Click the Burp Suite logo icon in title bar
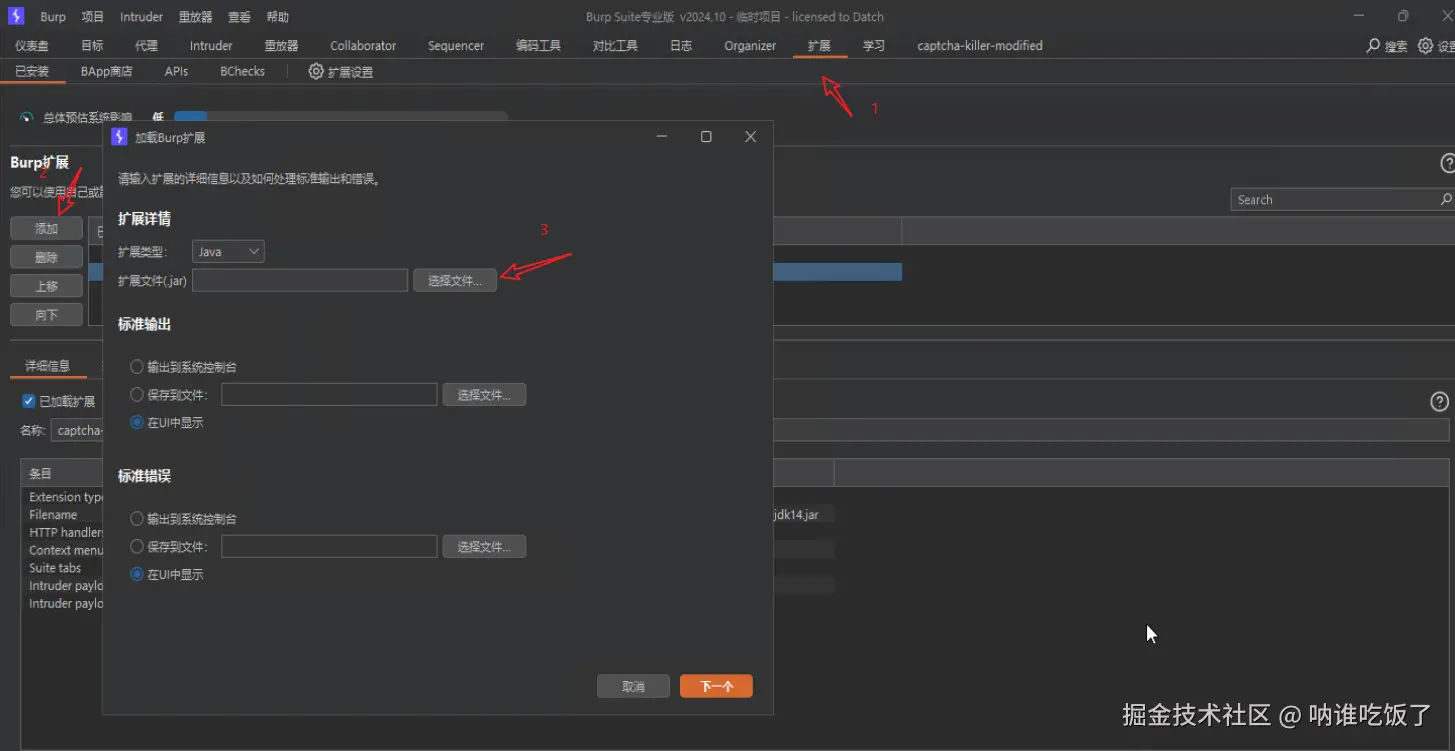This screenshot has height=751, width=1455. click(16, 16)
